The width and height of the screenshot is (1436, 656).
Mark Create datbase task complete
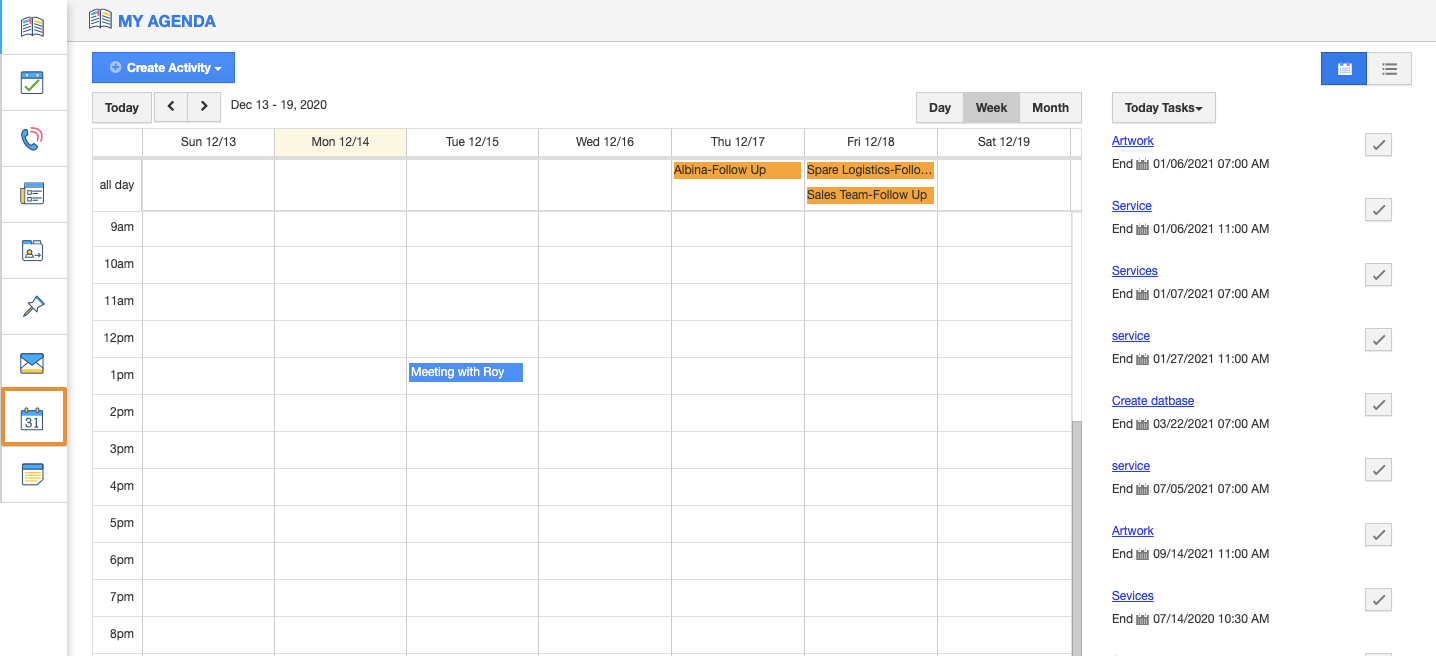click(x=1378, y=405)
